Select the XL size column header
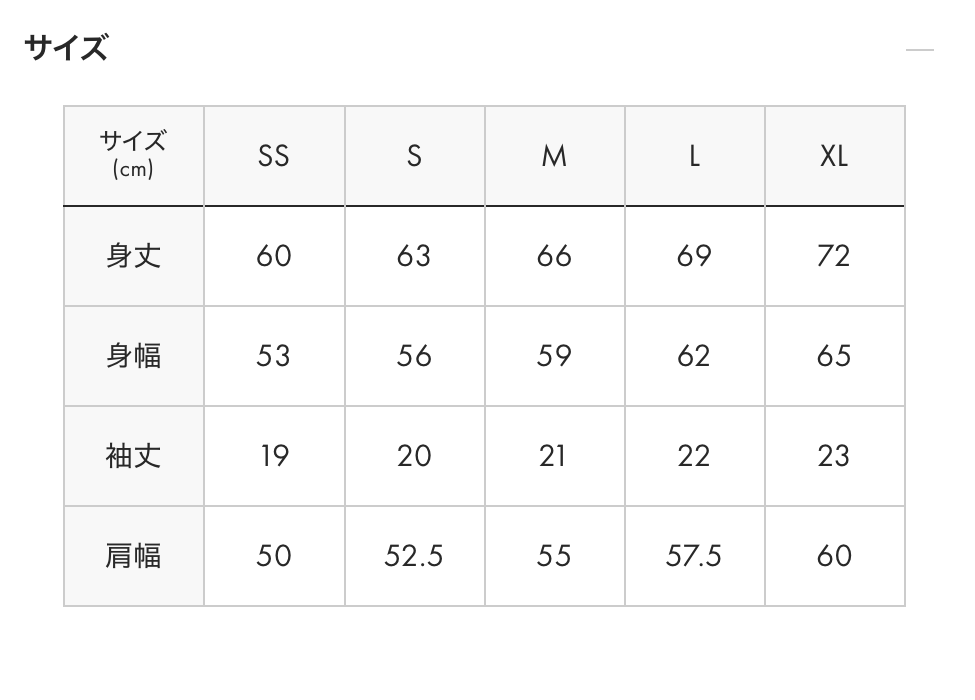 (x=834, y=156)
